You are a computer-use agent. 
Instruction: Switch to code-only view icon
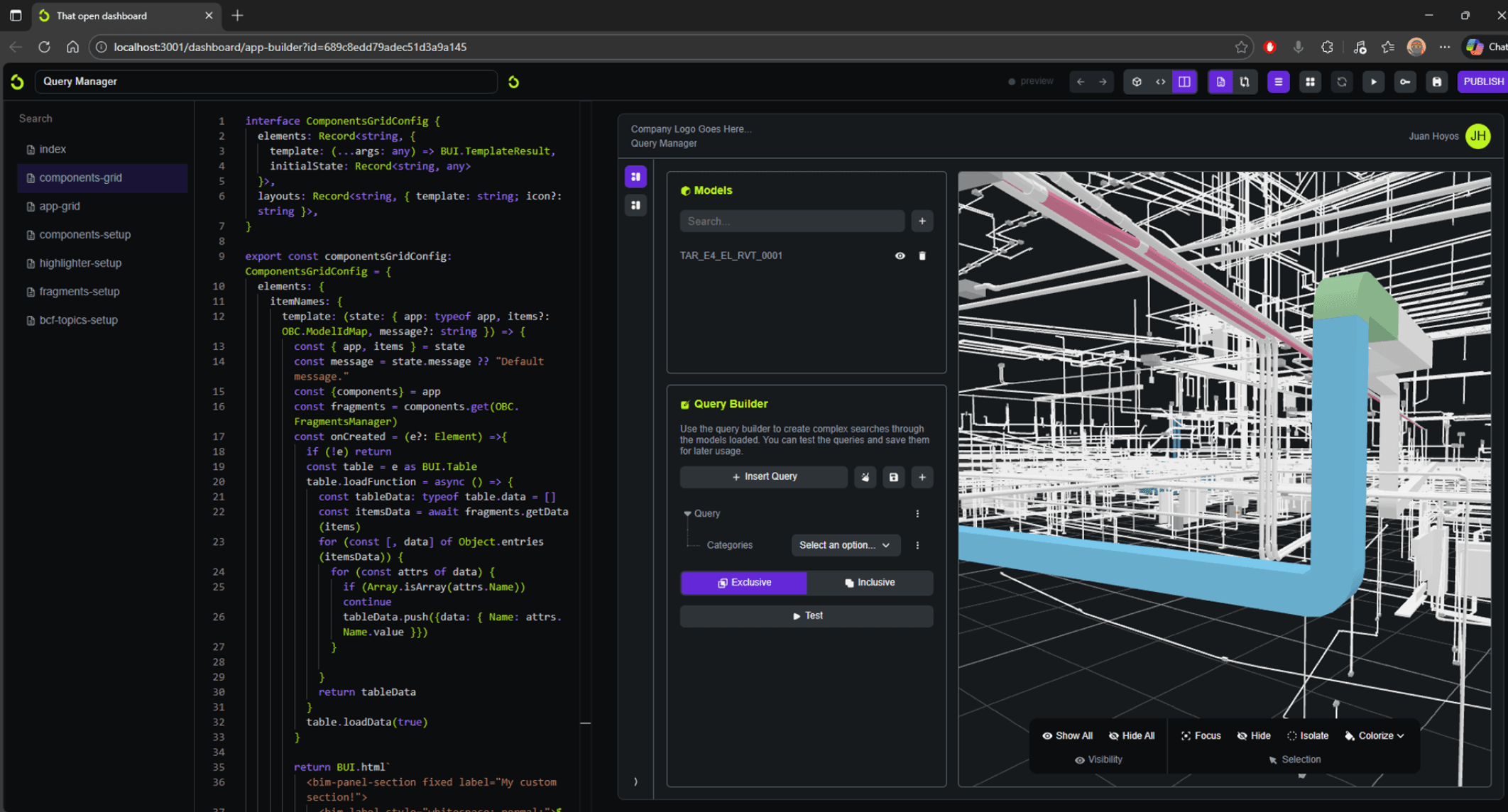click(1160, 82)
